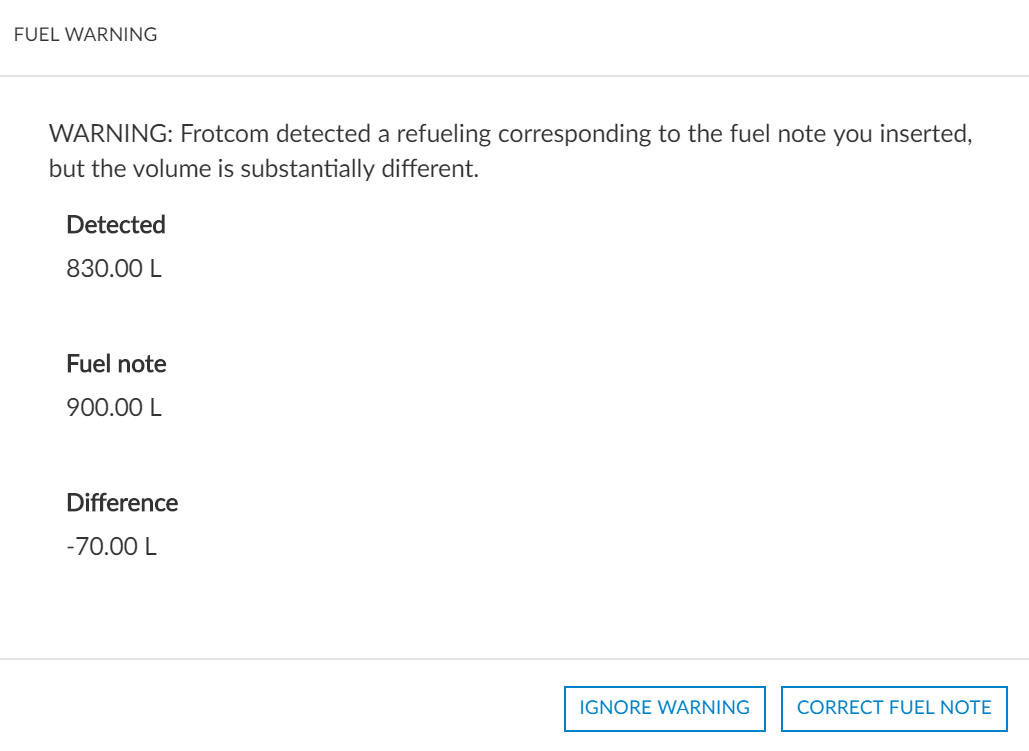Image resolution: width=1029 pixels, height=751 pixels.
Task: Click lowercase word detected in warning sentence
Action: [323, 135]
